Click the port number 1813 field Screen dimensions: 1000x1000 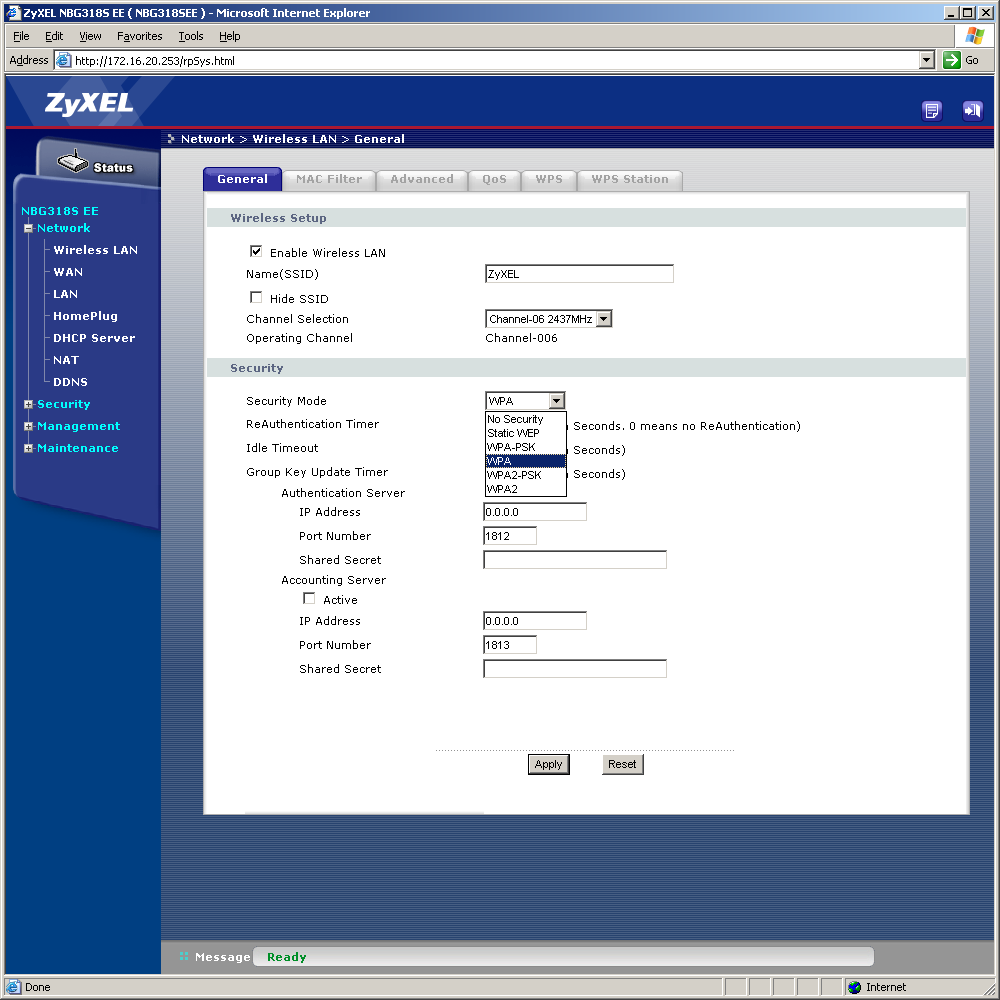(510, 645)
